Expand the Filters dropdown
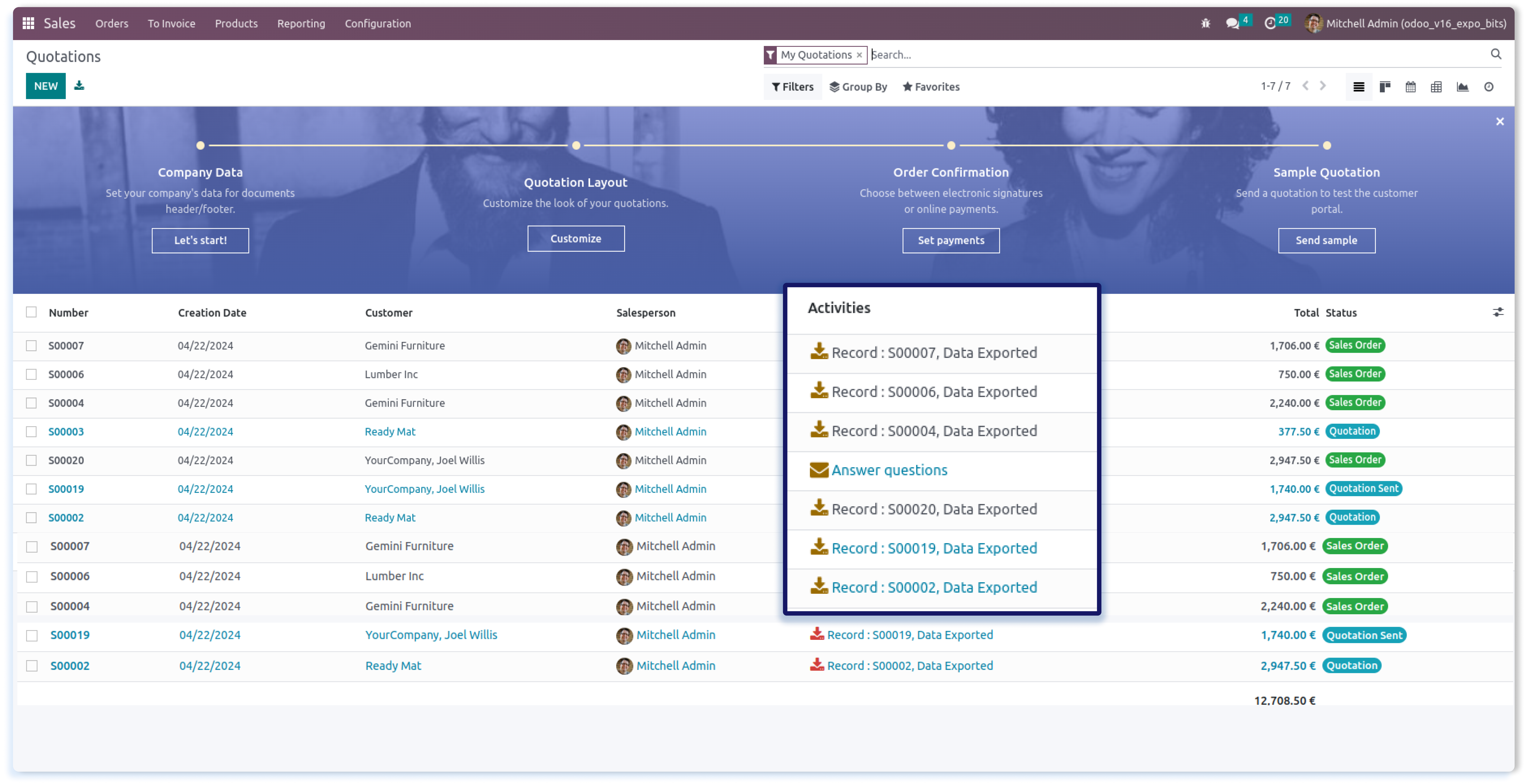The image size is (1524, 784). [x=793, y=87]
